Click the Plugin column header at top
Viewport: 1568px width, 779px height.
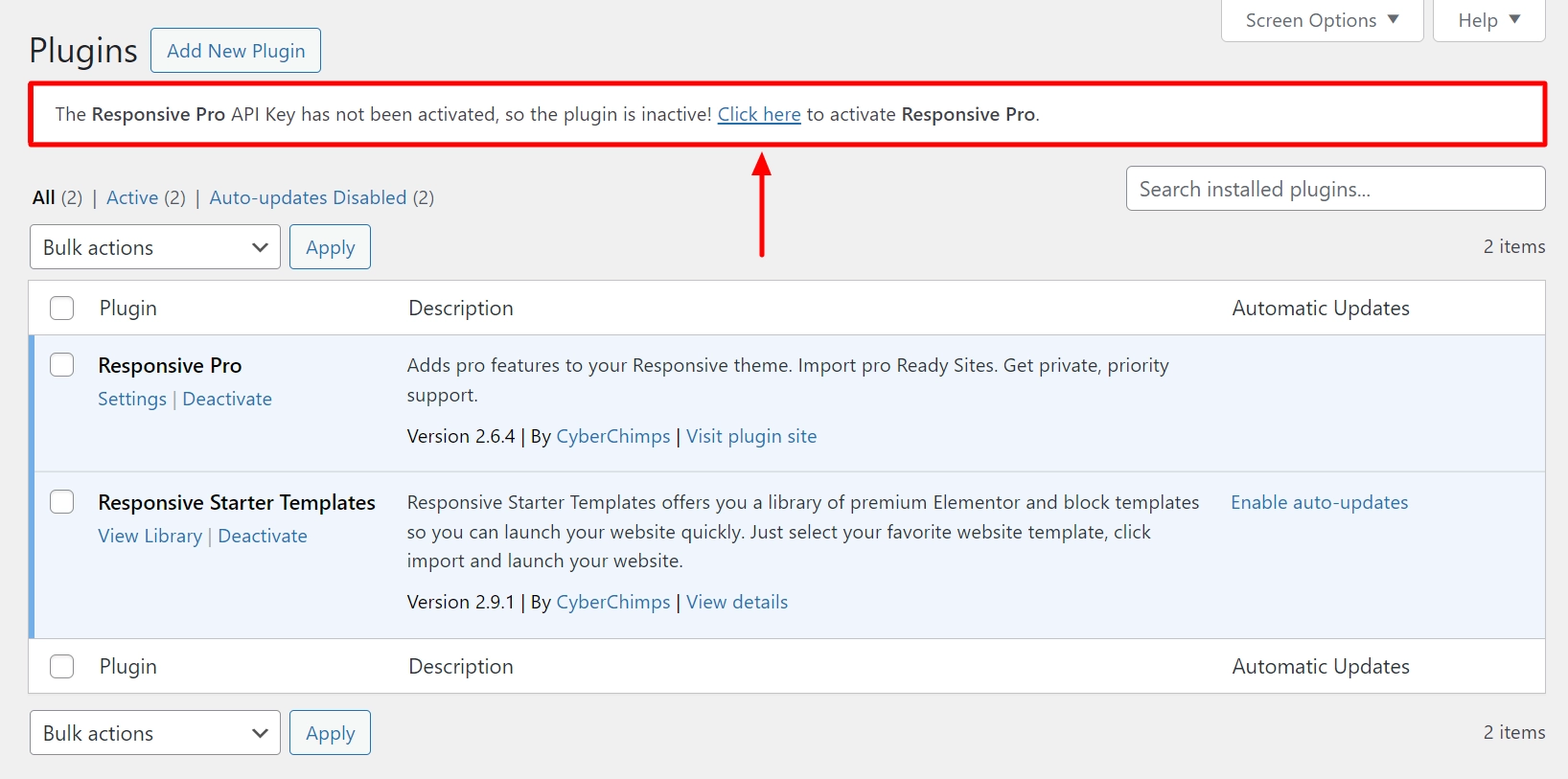point(128,308)
